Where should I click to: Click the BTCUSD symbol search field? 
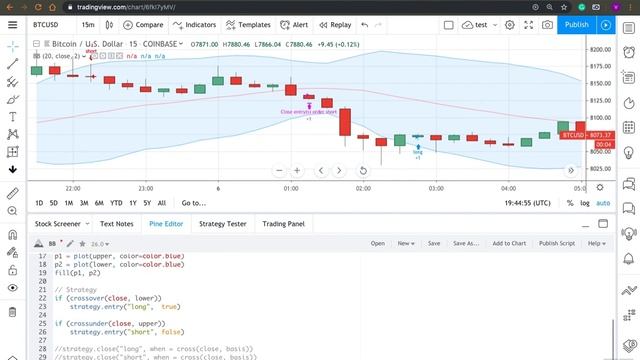(x=46, y=25)
